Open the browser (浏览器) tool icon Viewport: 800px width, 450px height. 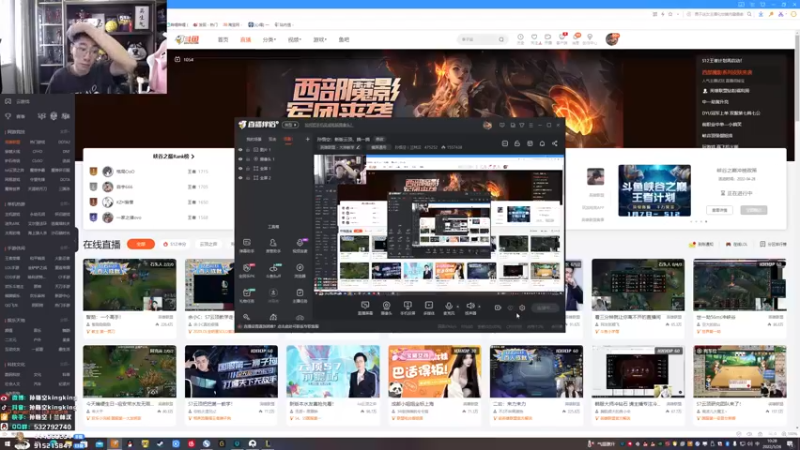[300, 270]
